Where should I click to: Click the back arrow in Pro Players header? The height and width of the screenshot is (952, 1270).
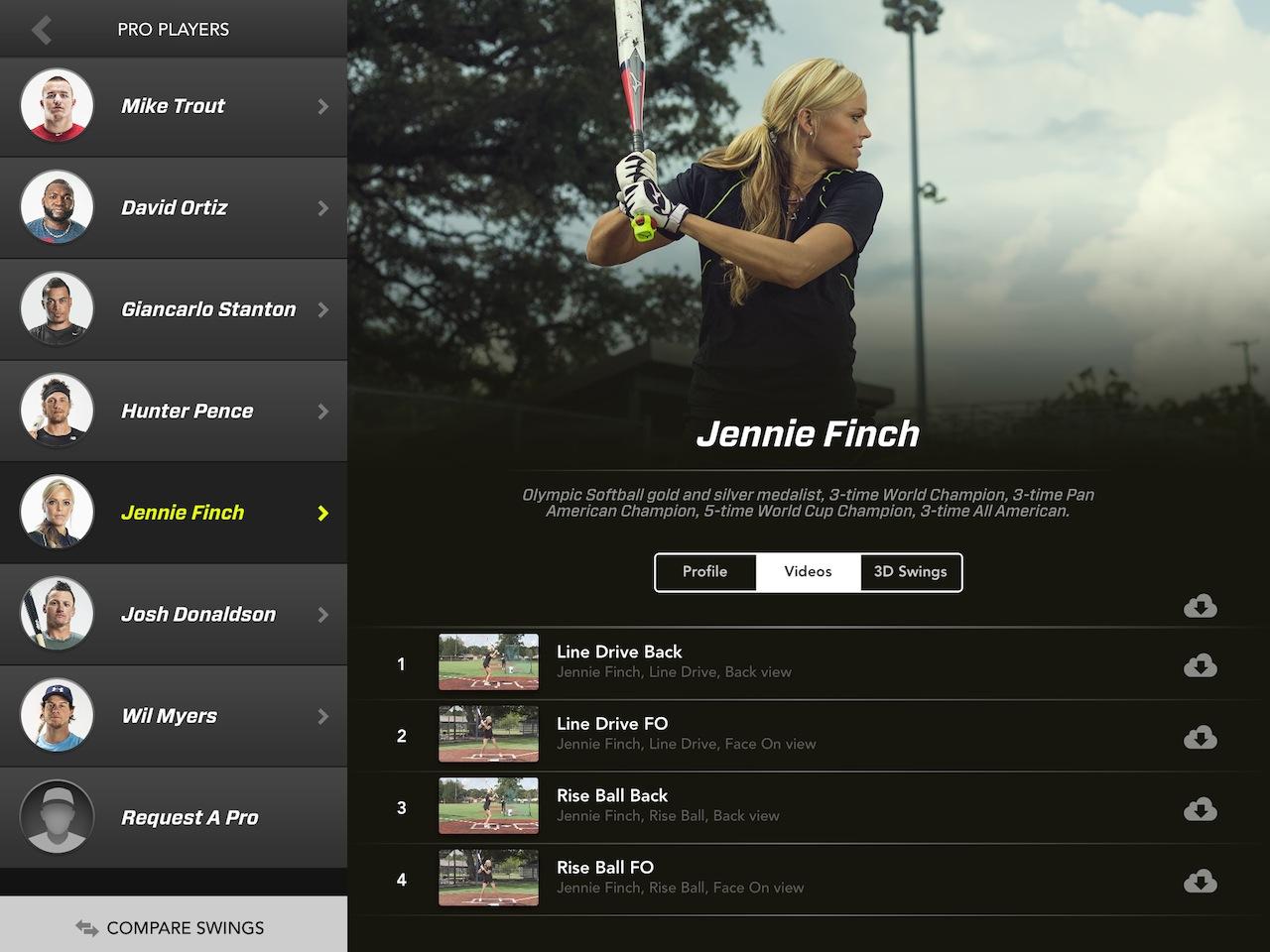pos(42,30)
